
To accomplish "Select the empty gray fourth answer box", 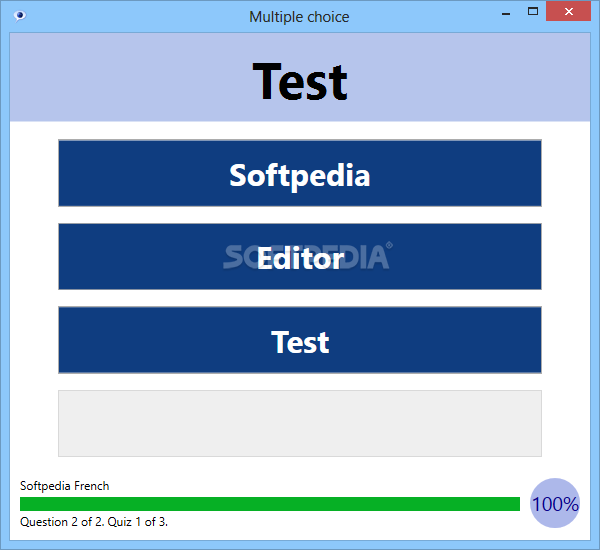I will coord(300,423).
